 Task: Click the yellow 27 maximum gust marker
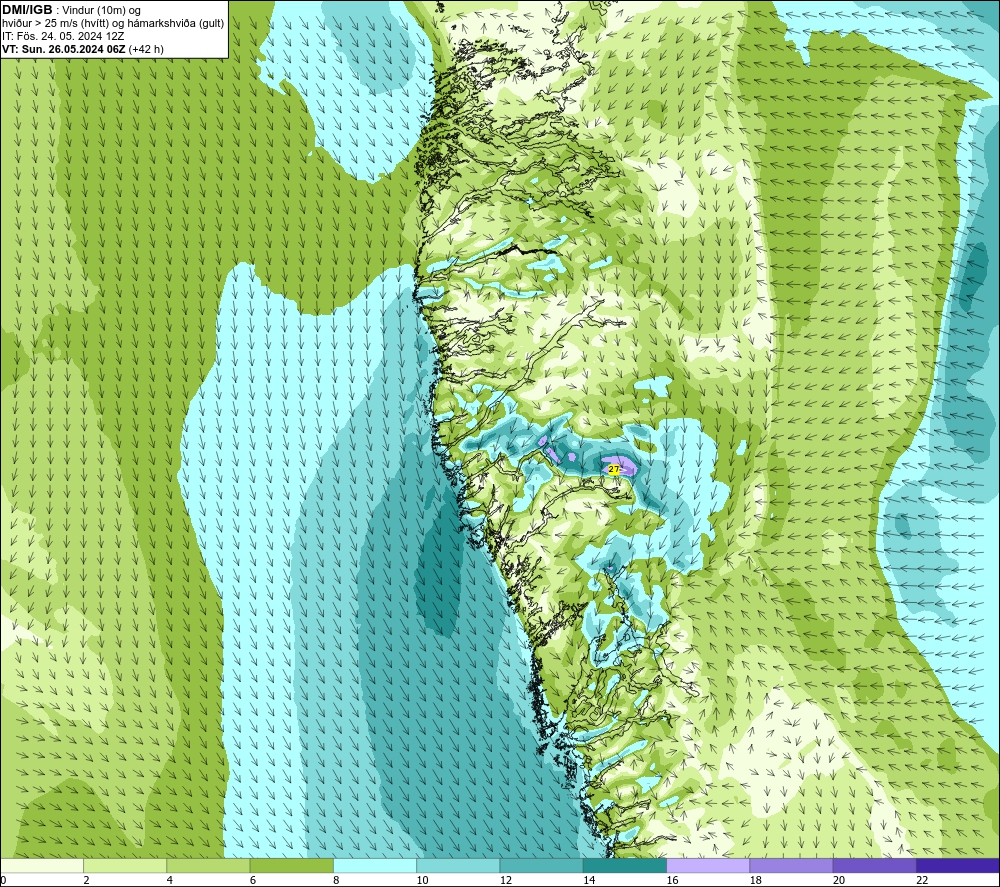(614, 469)
